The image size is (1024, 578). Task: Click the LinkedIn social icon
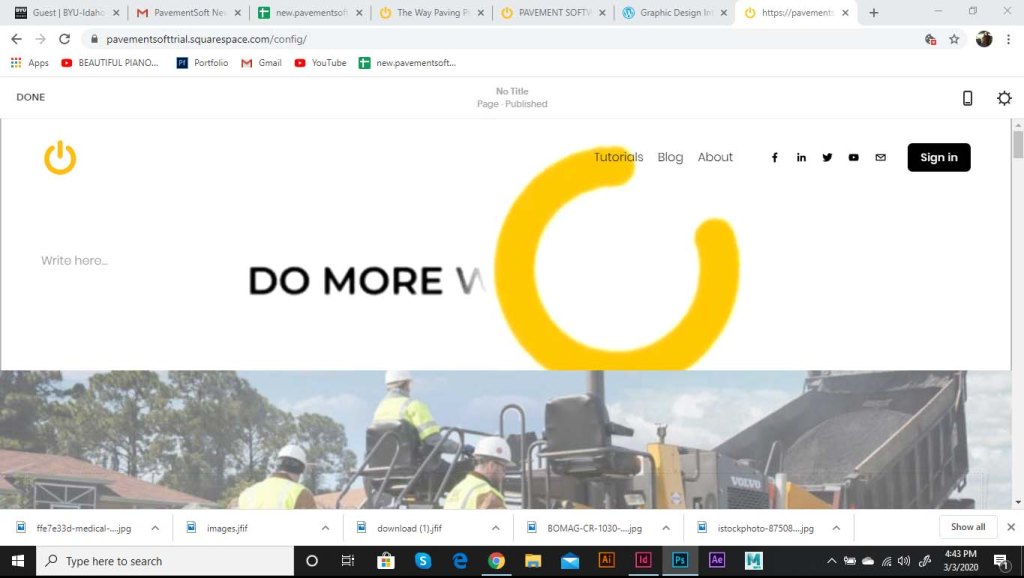point(801,157)
